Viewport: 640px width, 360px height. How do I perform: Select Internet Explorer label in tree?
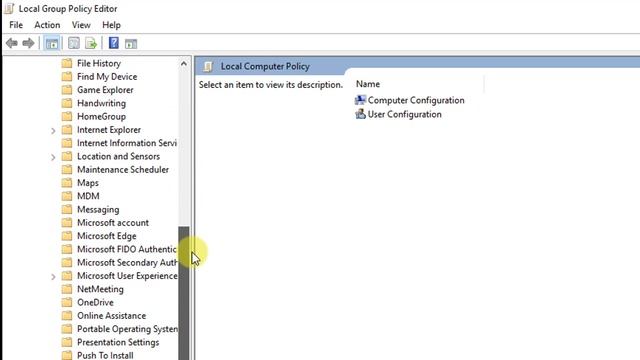click(x=109, y=130)
